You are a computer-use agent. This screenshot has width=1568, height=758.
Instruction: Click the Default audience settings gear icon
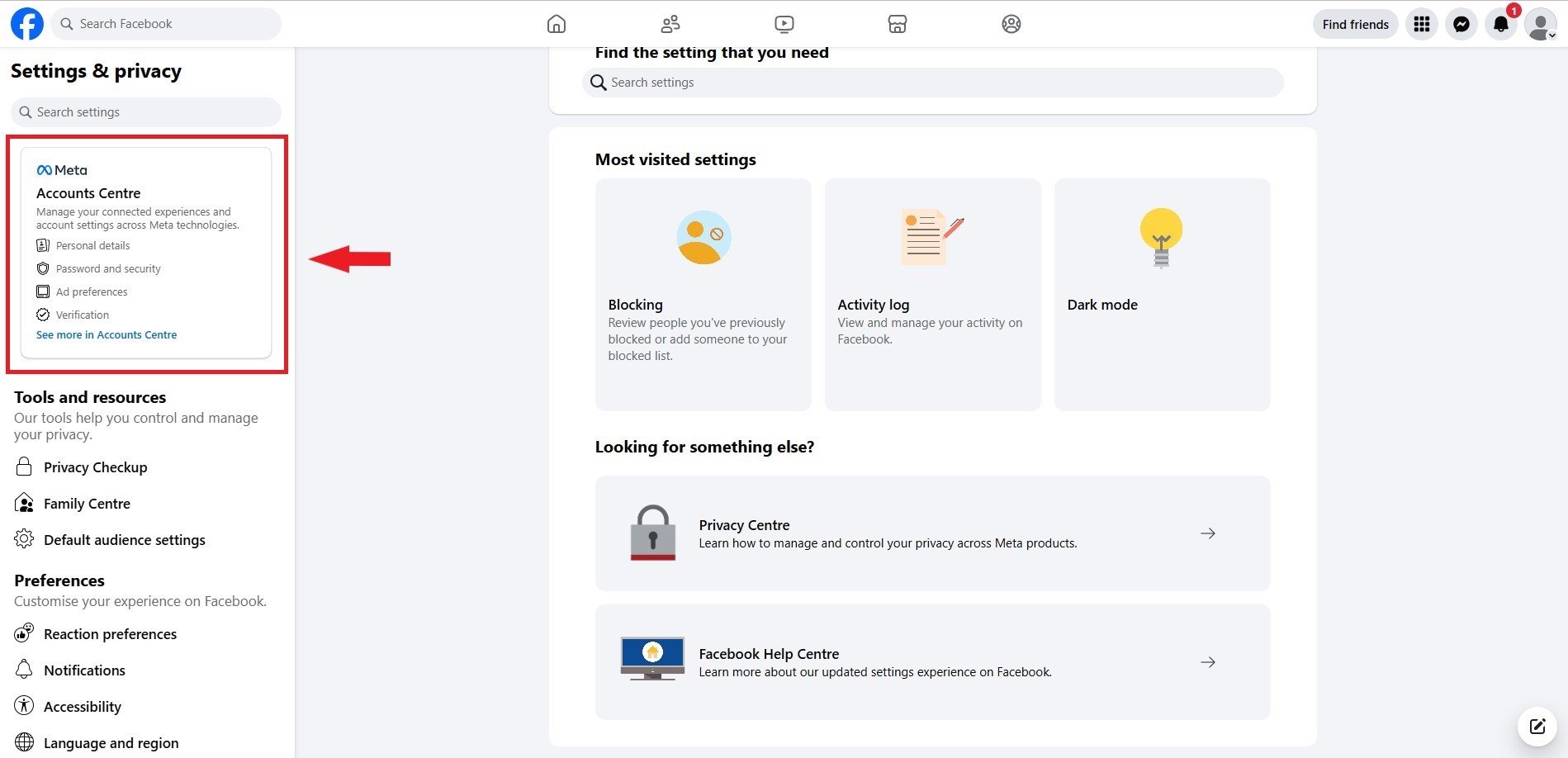pos(24,539)
